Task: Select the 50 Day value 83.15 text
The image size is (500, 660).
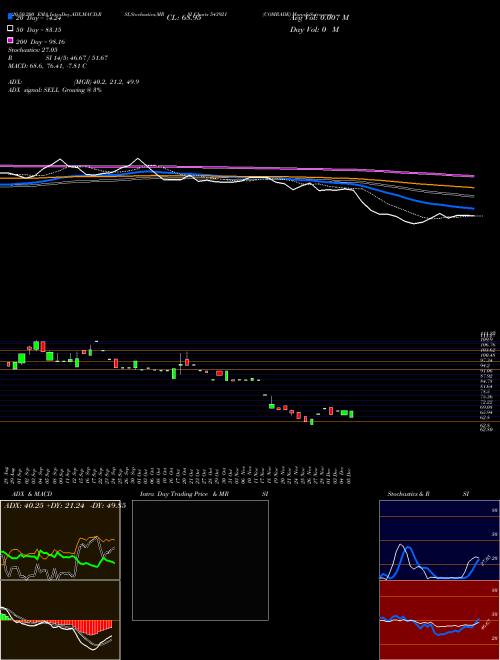Action: pos(51,29)
